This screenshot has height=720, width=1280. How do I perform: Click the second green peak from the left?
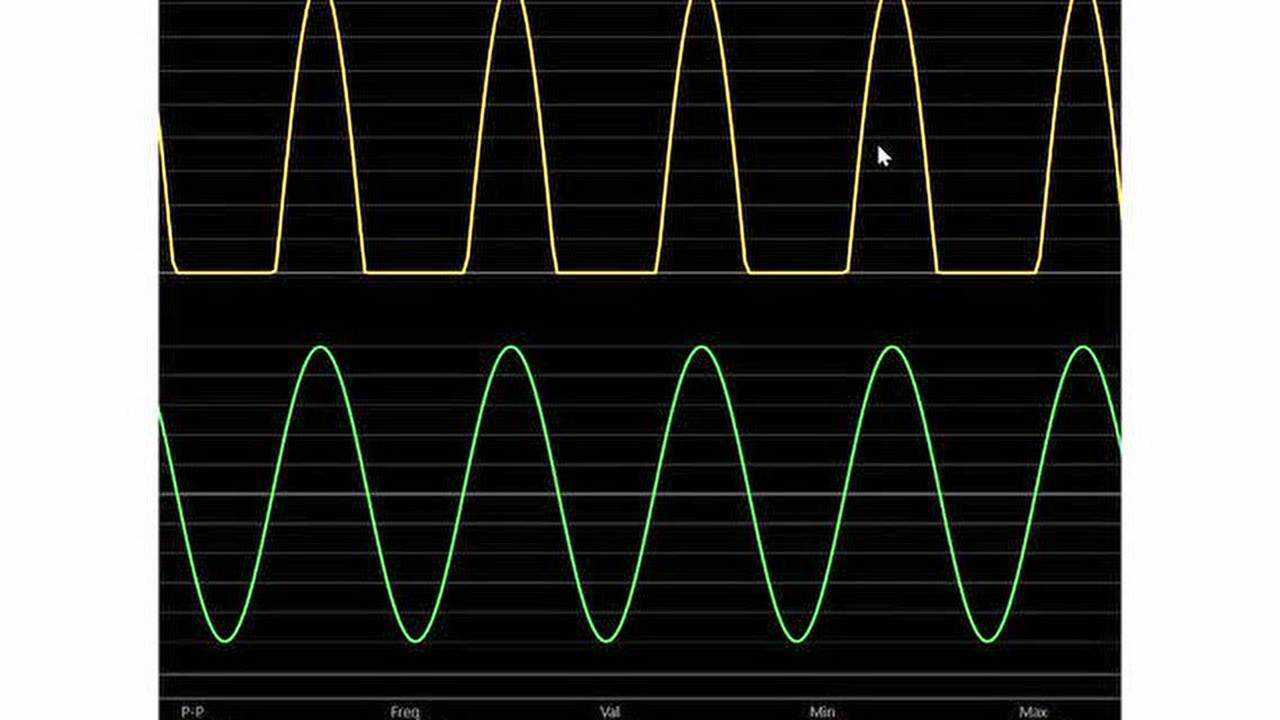pyautogui.click(x=511, y=348)
